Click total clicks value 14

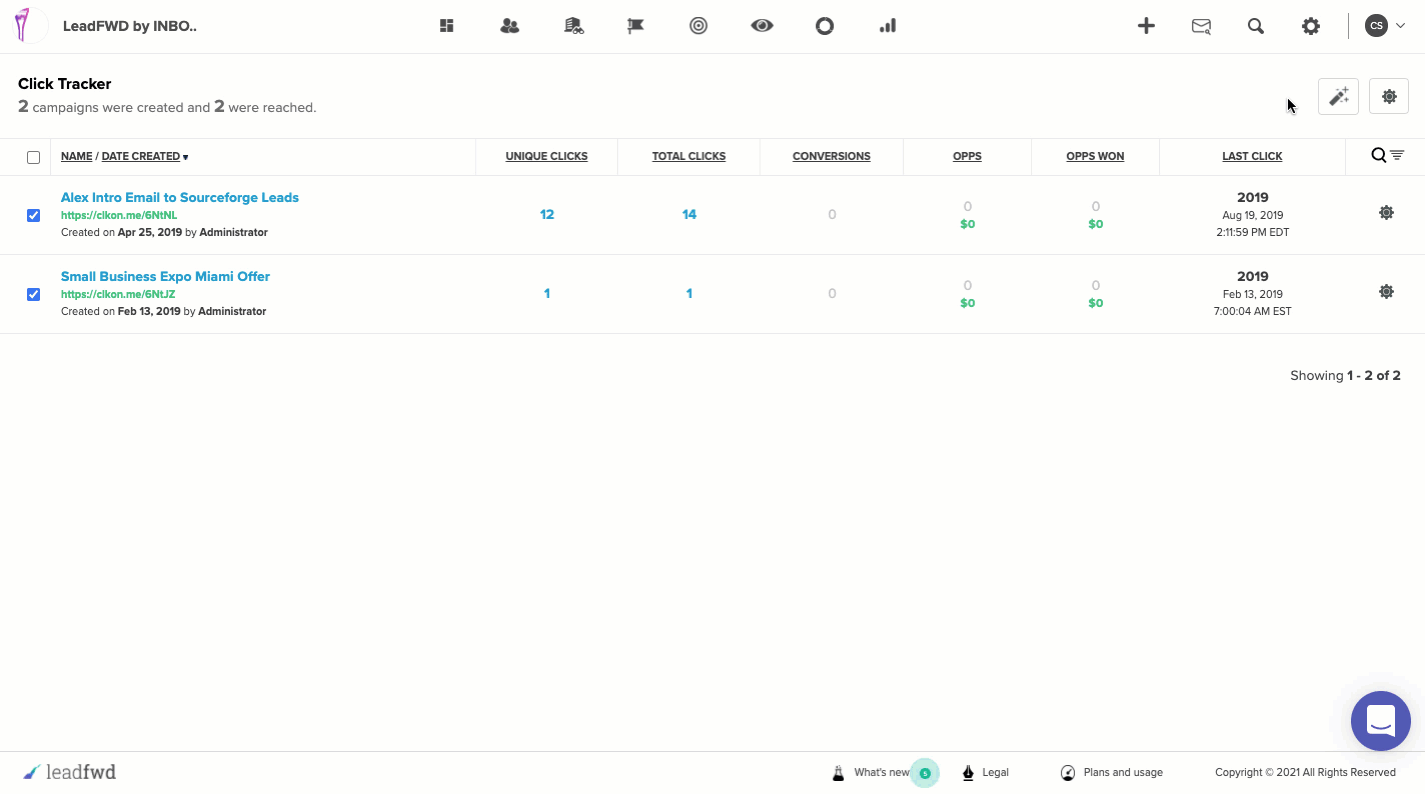point(689,214)
